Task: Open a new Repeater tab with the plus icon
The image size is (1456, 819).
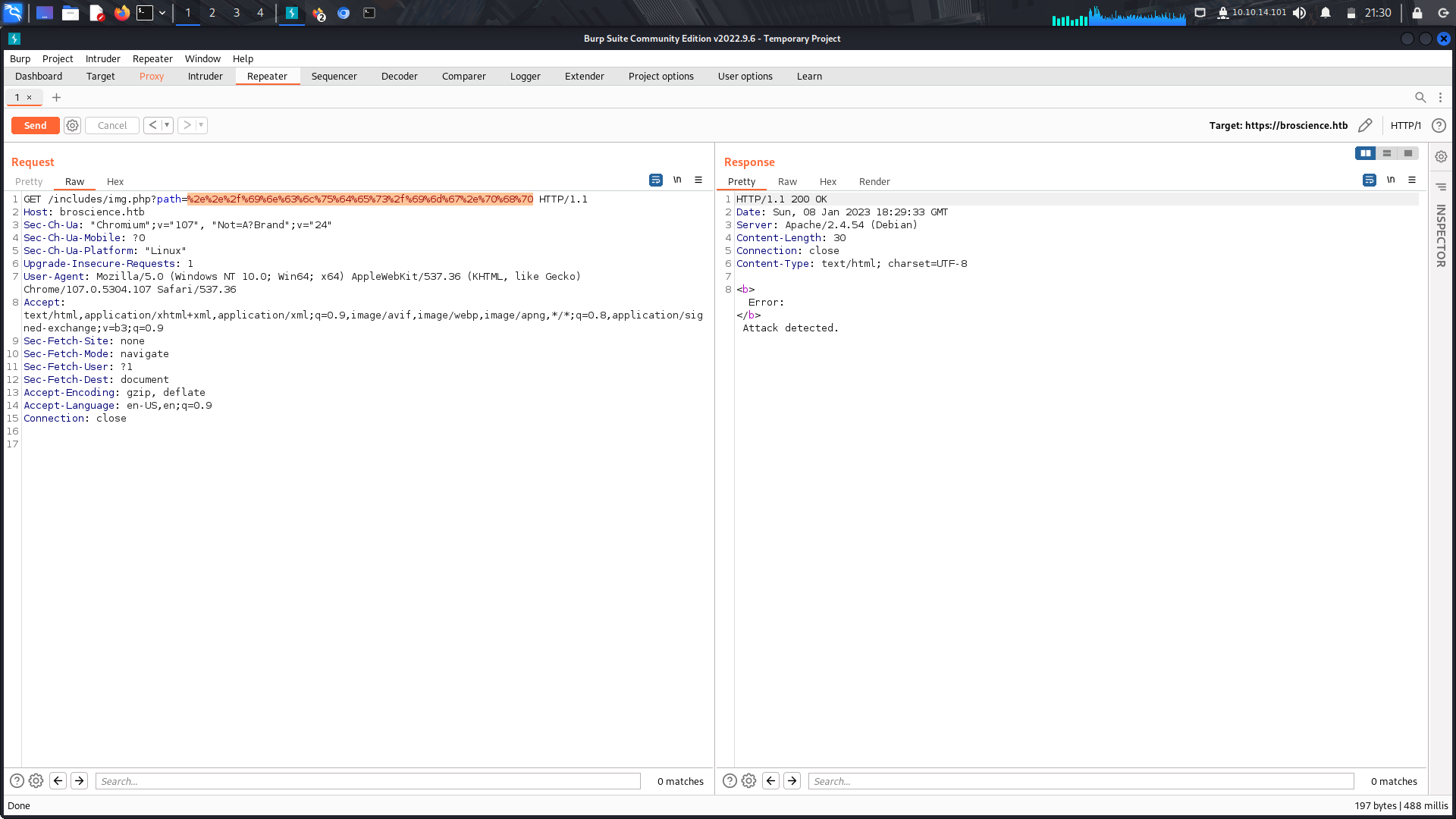Action: coord(56,97)
